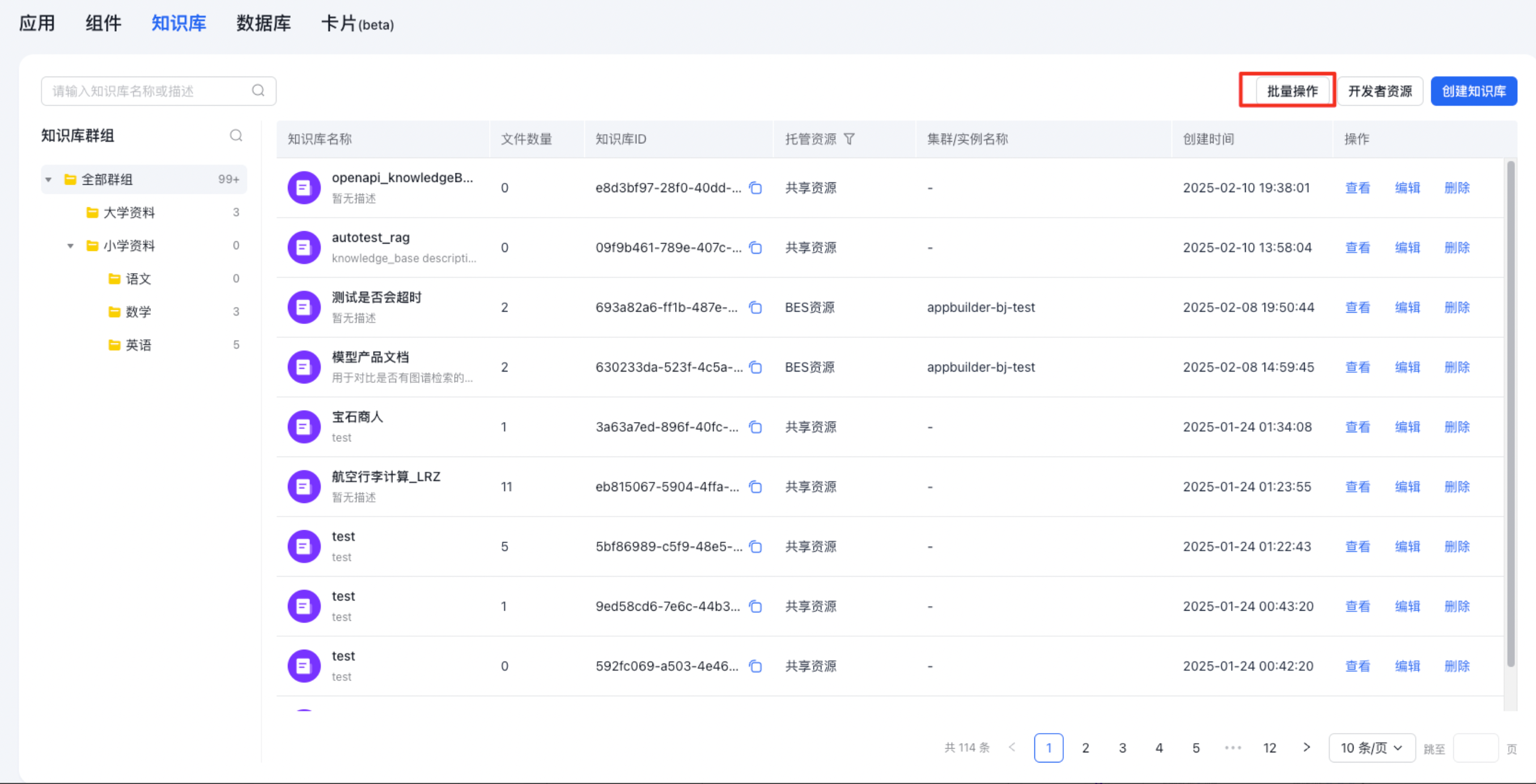Copy the ID of autotest_rag
The image size is (1536, 784).
point(756,248)
